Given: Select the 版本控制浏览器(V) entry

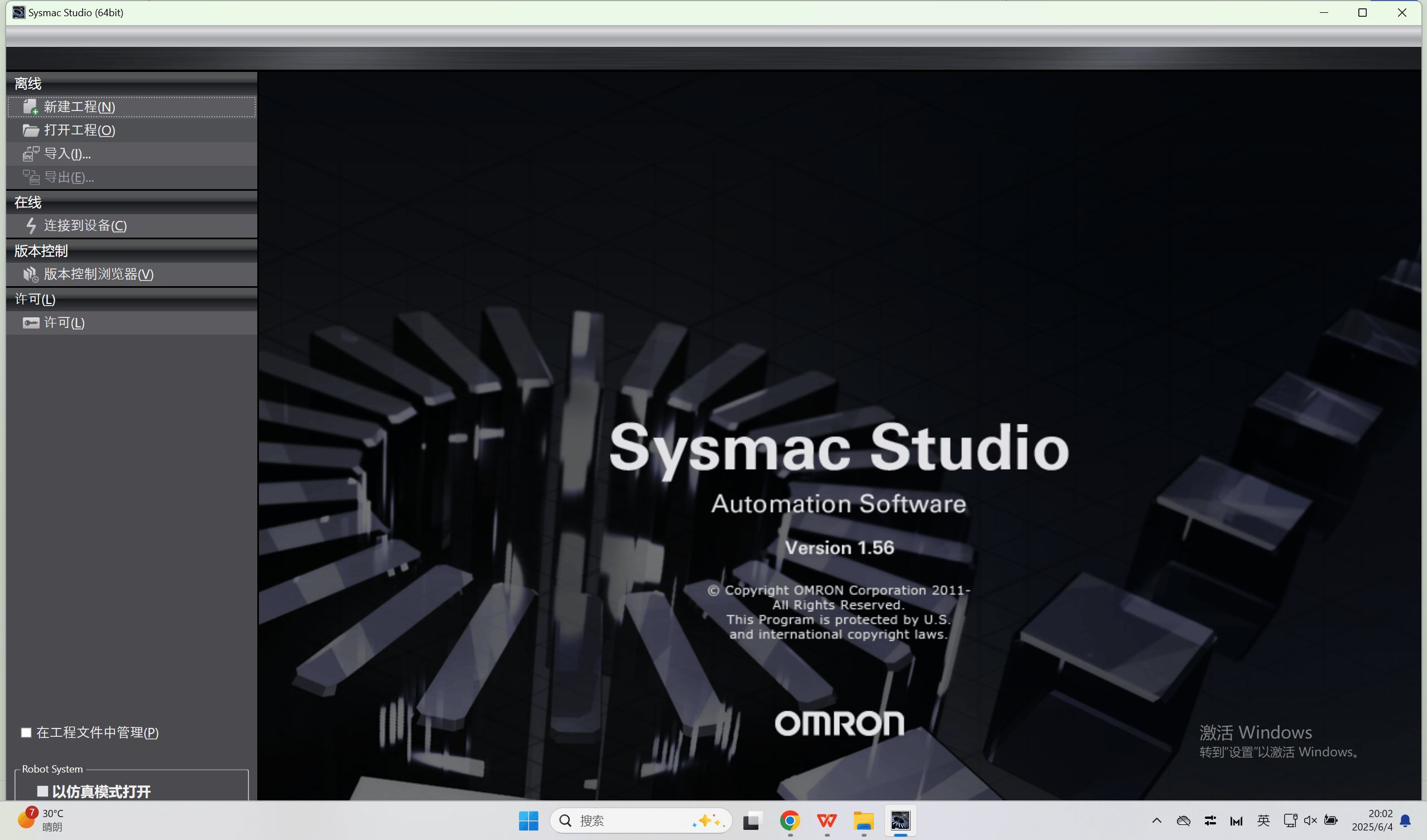Looking at the screenshot, I should pos(99,274).
